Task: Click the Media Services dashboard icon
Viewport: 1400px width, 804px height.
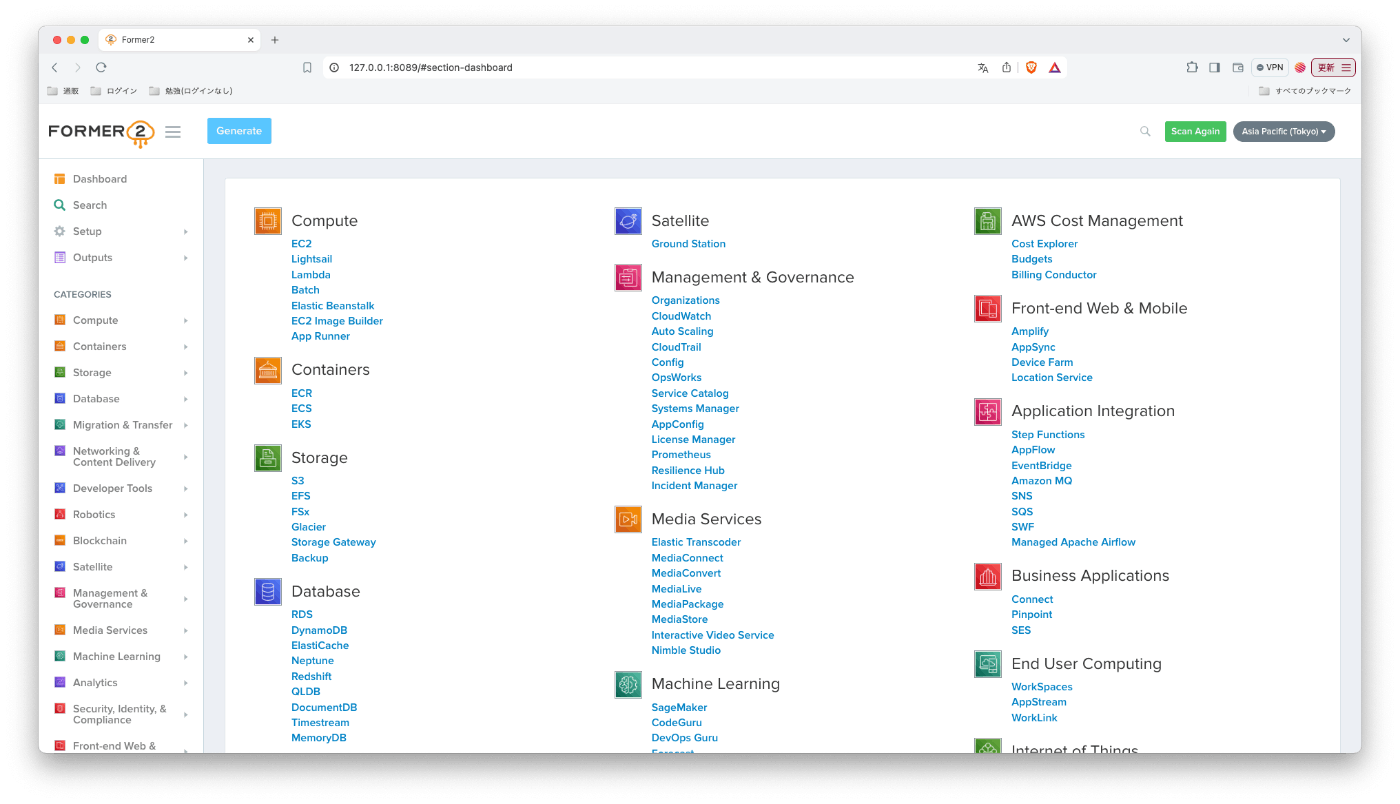Action: (x=628, y=519)
